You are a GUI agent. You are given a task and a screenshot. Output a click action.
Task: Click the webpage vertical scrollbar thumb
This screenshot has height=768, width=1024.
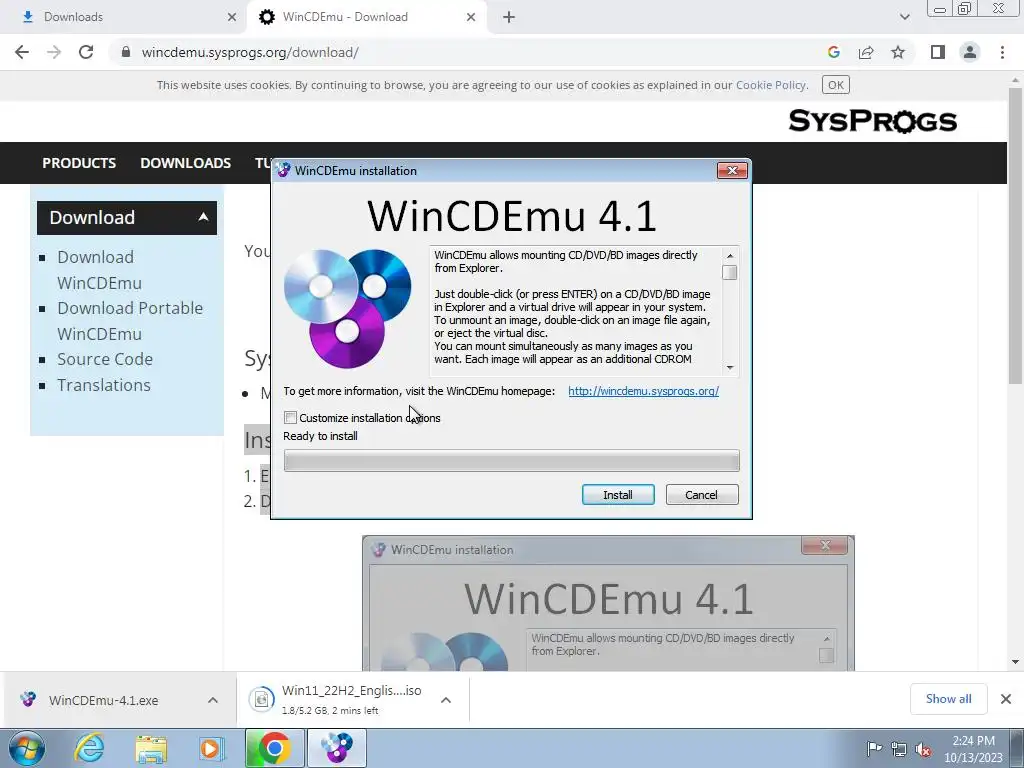1015,235
